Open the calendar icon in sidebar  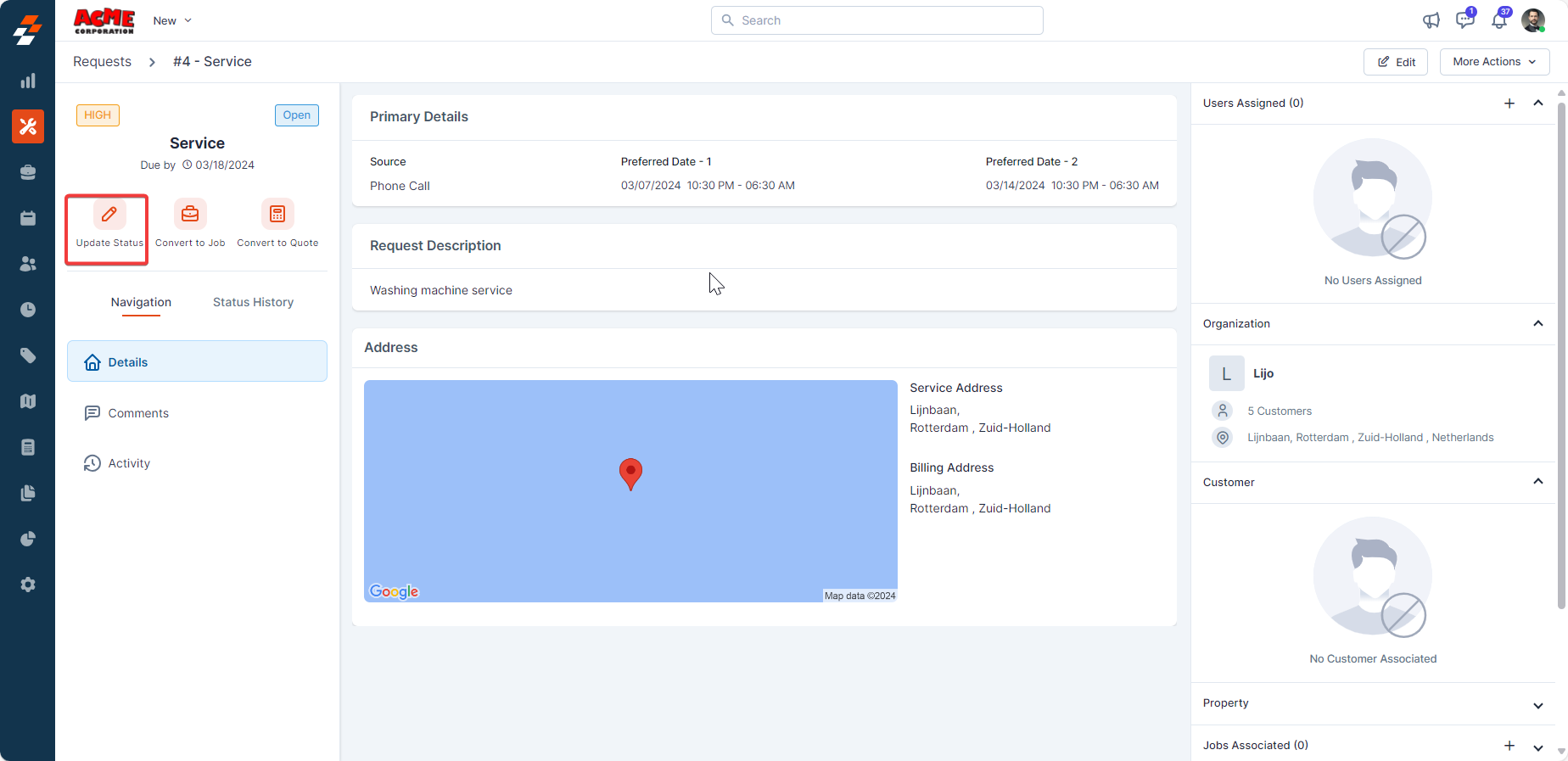pyautogui.click(x=28, y=218)
